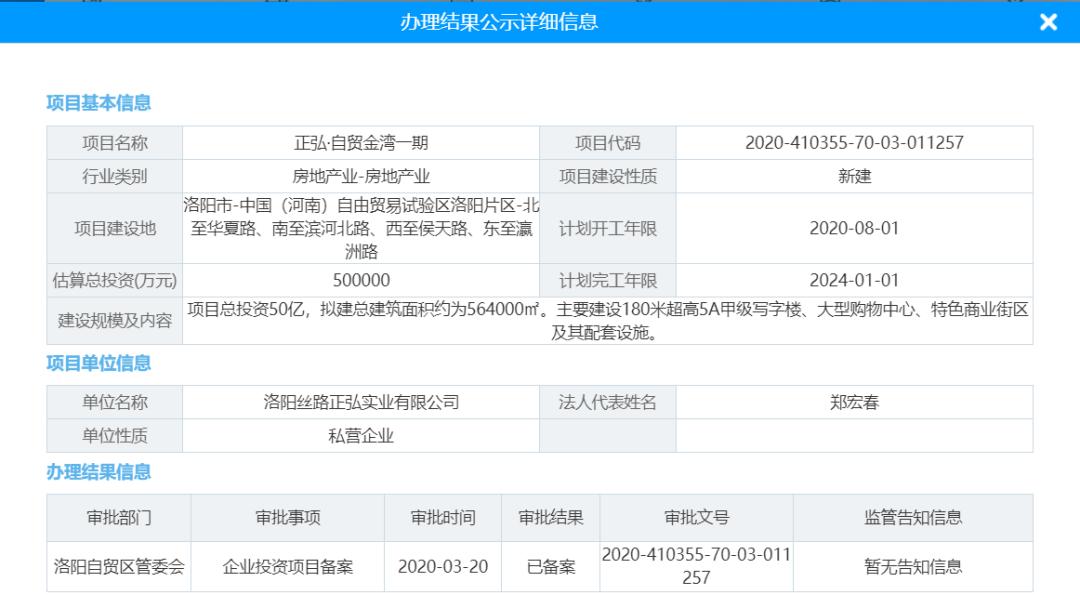
Task: Click the investment amount 500000
Action: coord(358,281)
